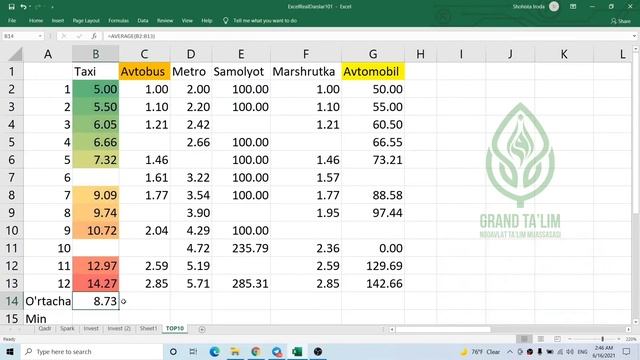Click the Select All corner triangle
Image resolution: width=640 pixels, height=360 pixels.
pyautogui.click(x=15, y=54)
